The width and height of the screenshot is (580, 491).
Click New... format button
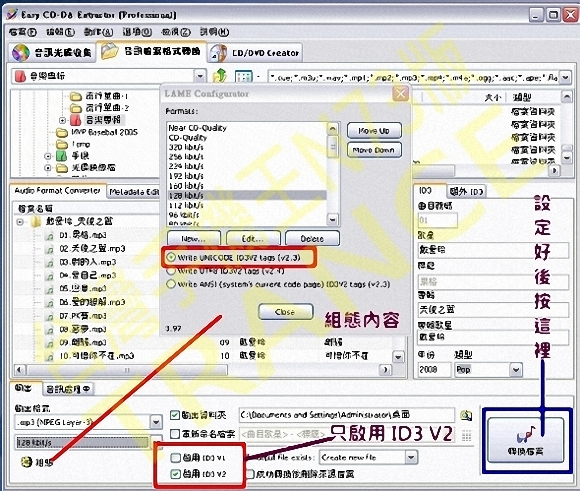pos(193,239)
